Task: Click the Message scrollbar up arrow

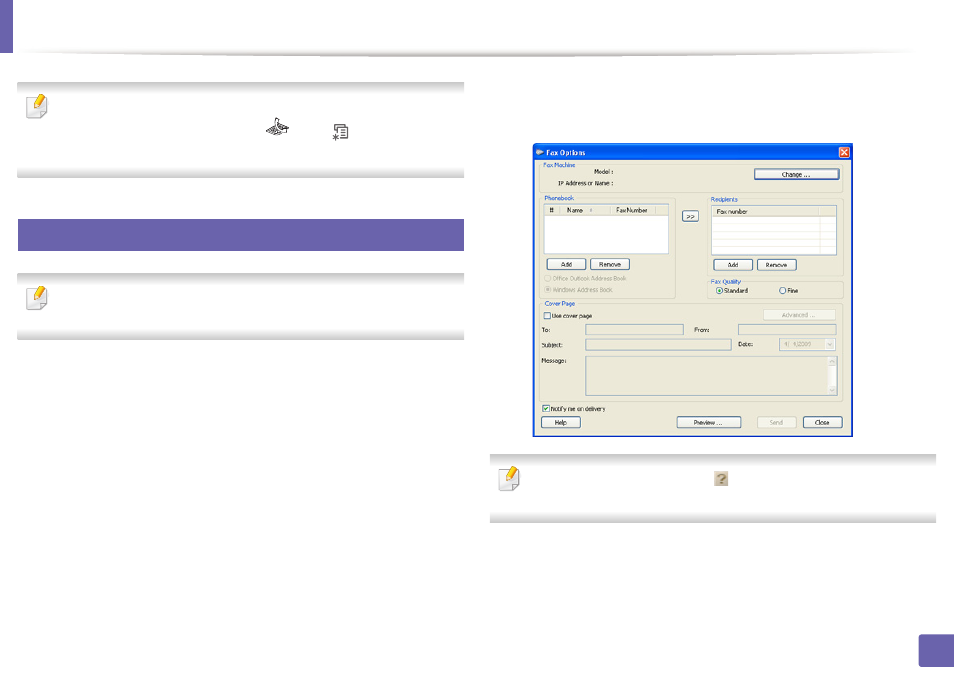Action: [832, 362]
